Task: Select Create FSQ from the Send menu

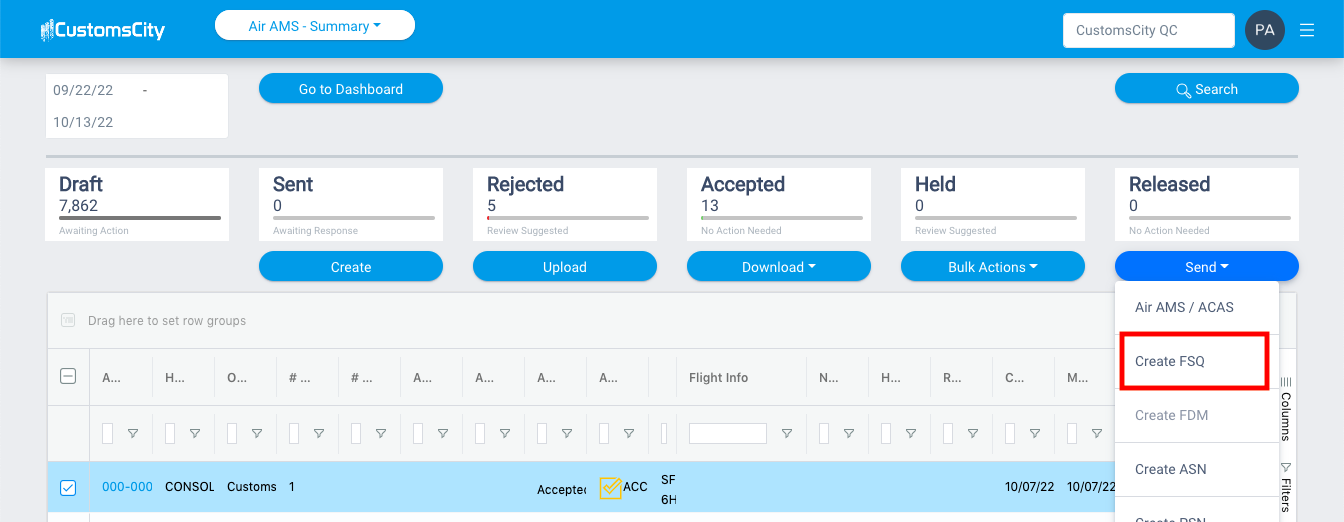Action: (x=1196, y=361)
